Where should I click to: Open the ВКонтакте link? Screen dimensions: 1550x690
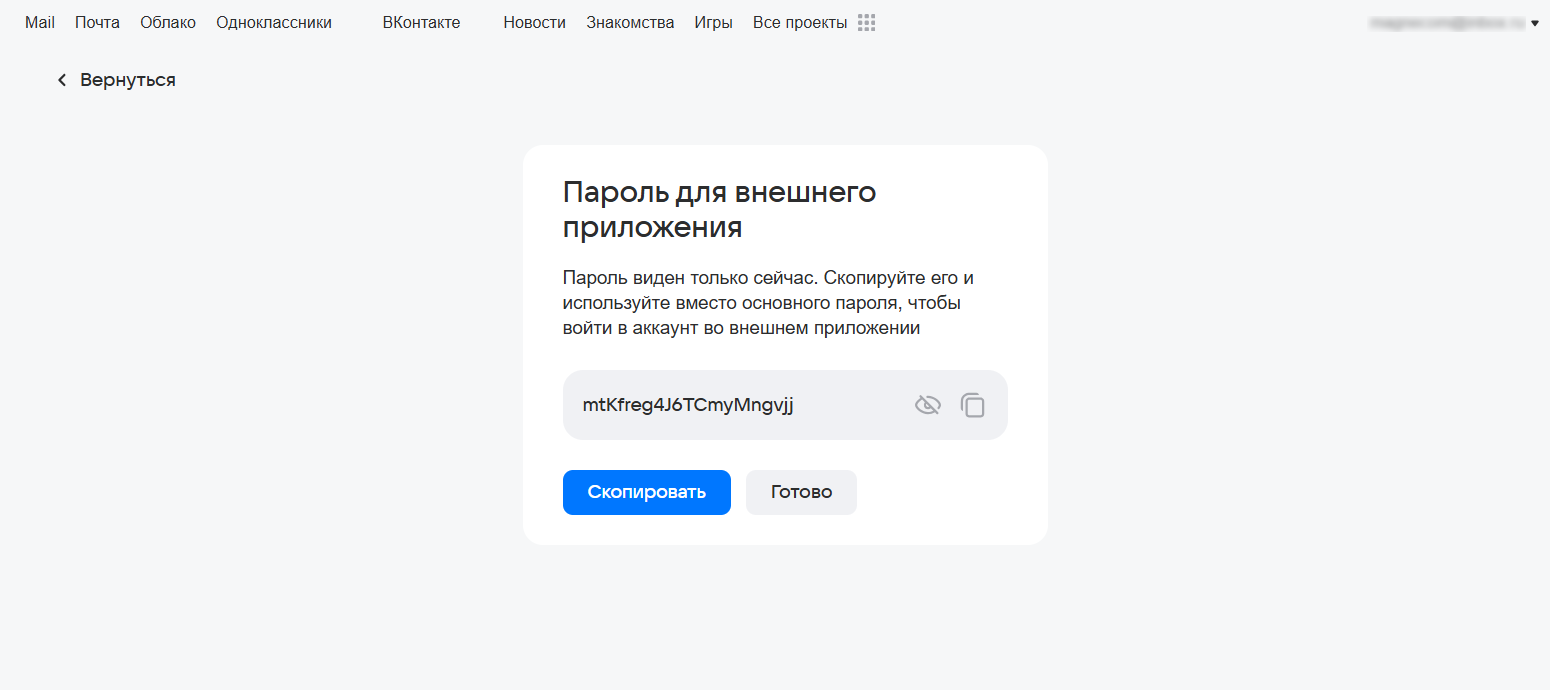pos(421,23)
